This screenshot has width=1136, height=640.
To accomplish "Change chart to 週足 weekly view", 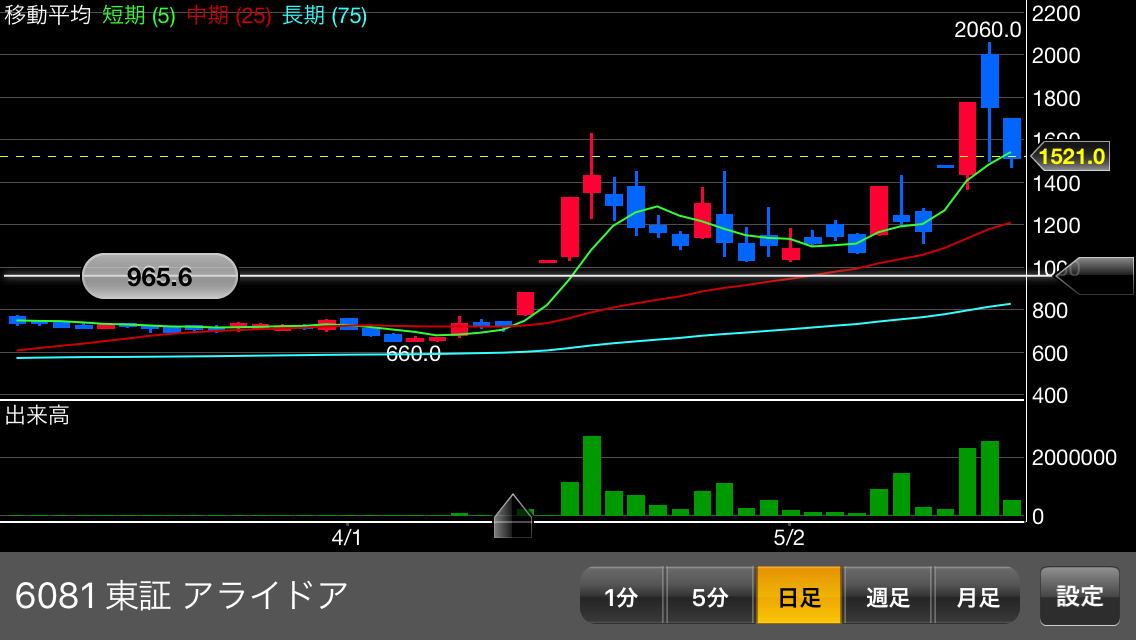I will (x=888, y=596).
